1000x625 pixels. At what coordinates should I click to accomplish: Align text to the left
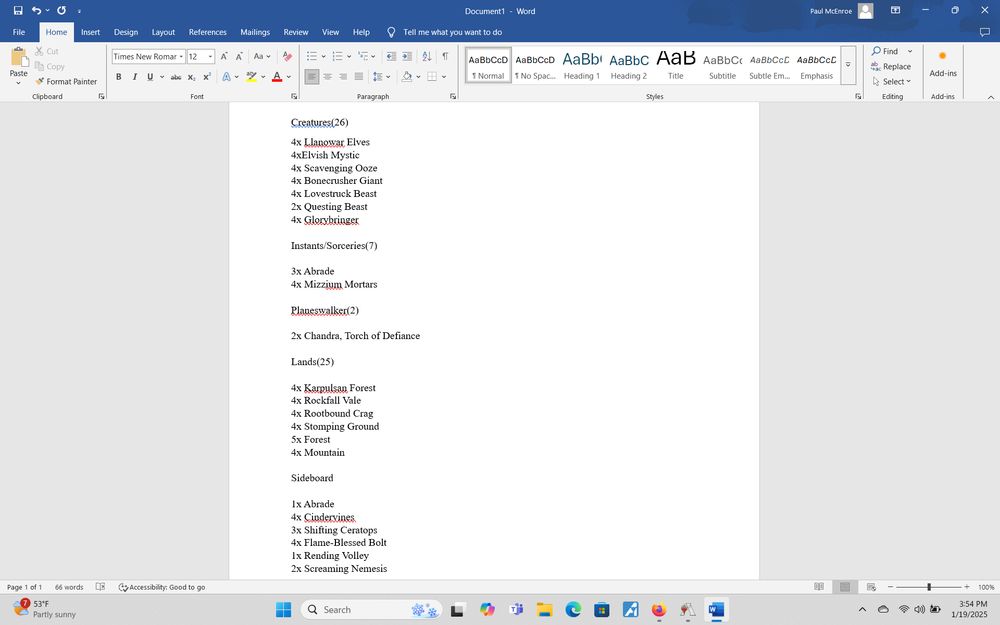click(x=312, y=77)
